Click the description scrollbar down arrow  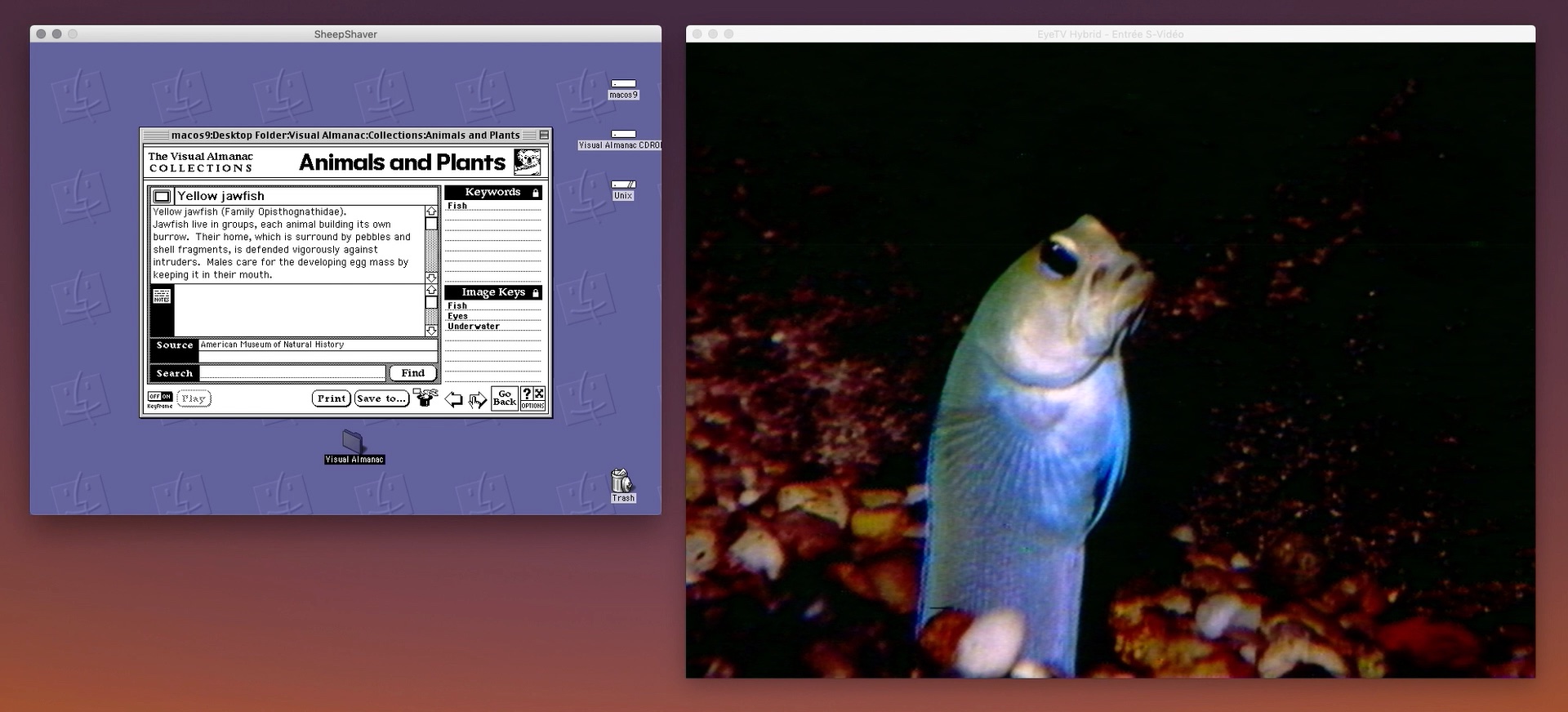click(x=431, y=278)
